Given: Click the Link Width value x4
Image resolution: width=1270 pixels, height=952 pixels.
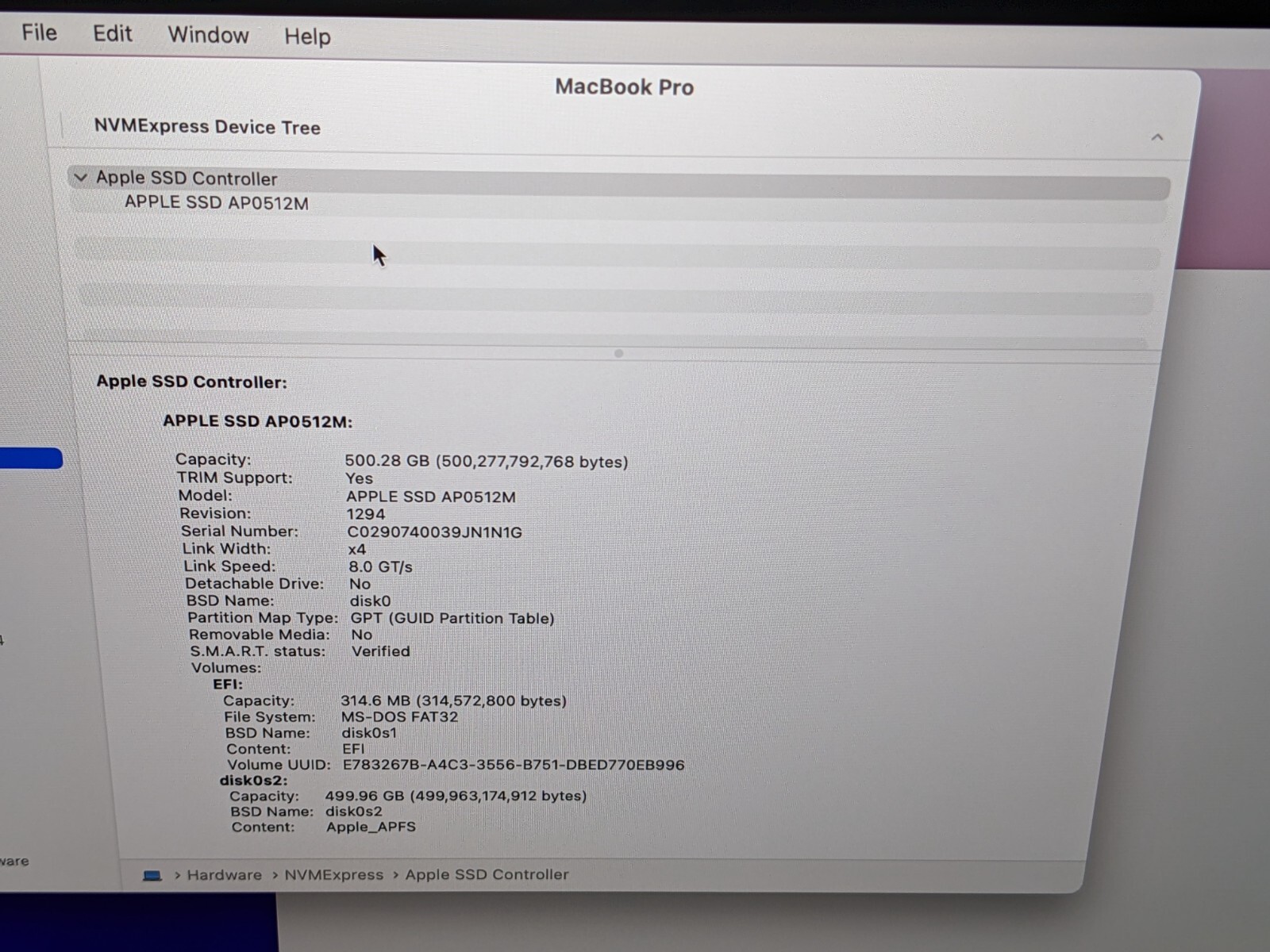Looking at the screenshot, I should pos(357,549).
